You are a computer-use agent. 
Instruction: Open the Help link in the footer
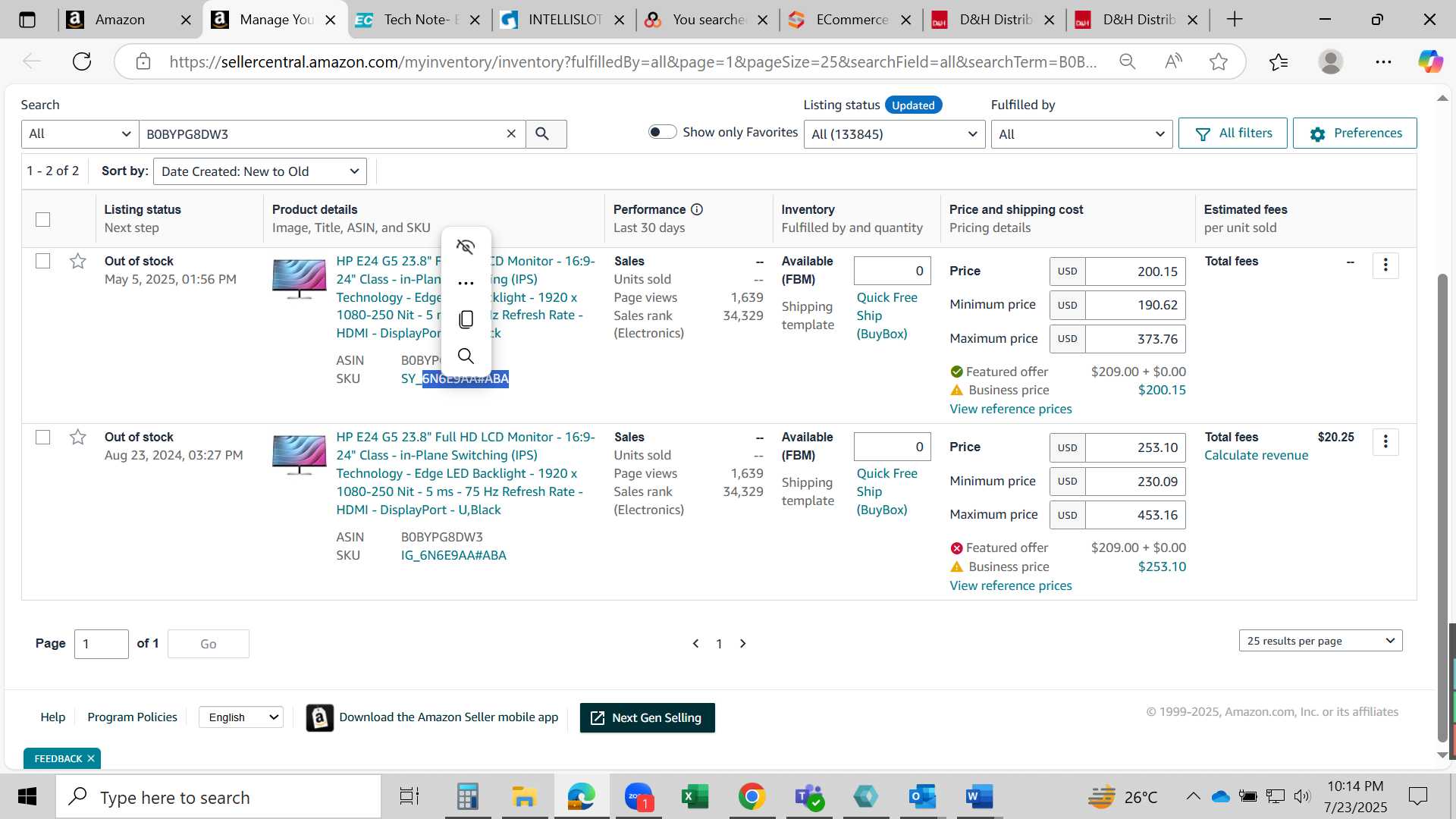52,717
